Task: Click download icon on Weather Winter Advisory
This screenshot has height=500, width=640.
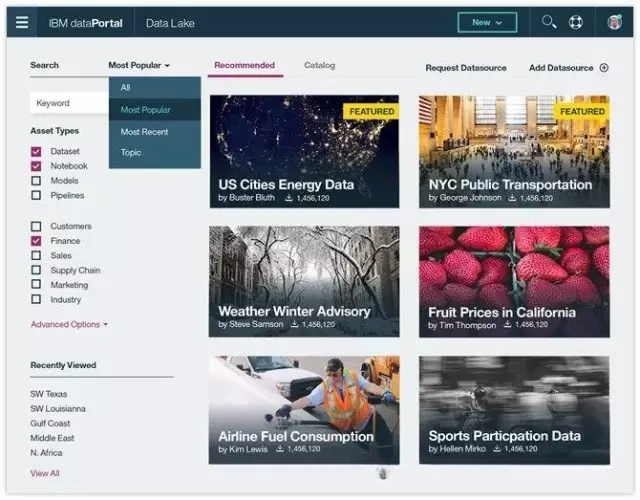Action: (294, 324)
